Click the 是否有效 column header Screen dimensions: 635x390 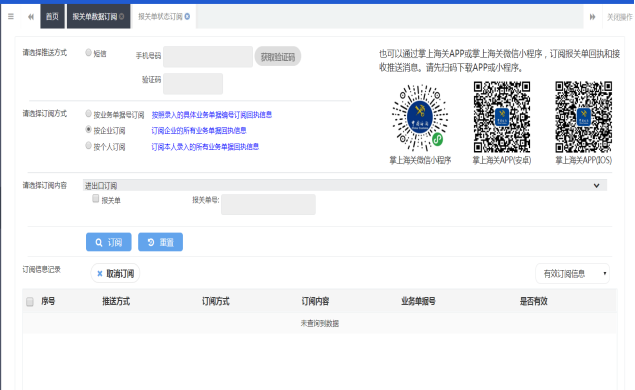coord(534,301)
